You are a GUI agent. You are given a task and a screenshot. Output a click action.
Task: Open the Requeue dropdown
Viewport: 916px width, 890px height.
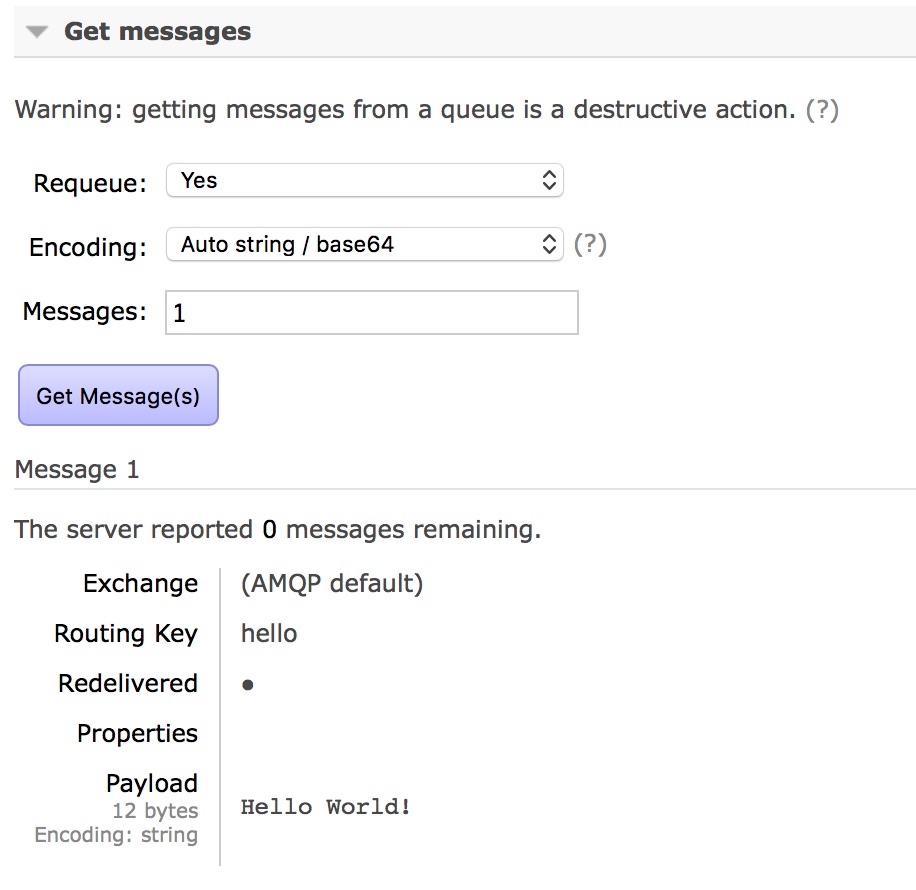(x=365, y=180)
